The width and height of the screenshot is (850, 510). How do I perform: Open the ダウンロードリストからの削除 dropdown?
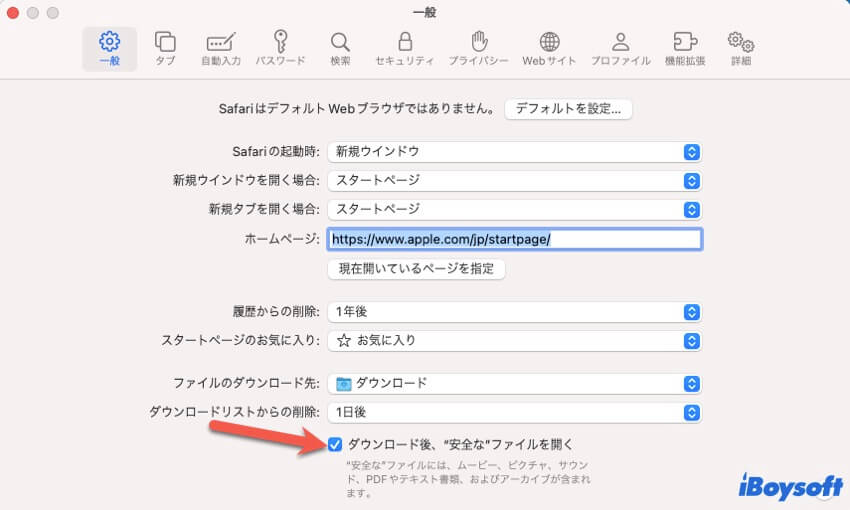pyautogui.click(x=514, y=412)
